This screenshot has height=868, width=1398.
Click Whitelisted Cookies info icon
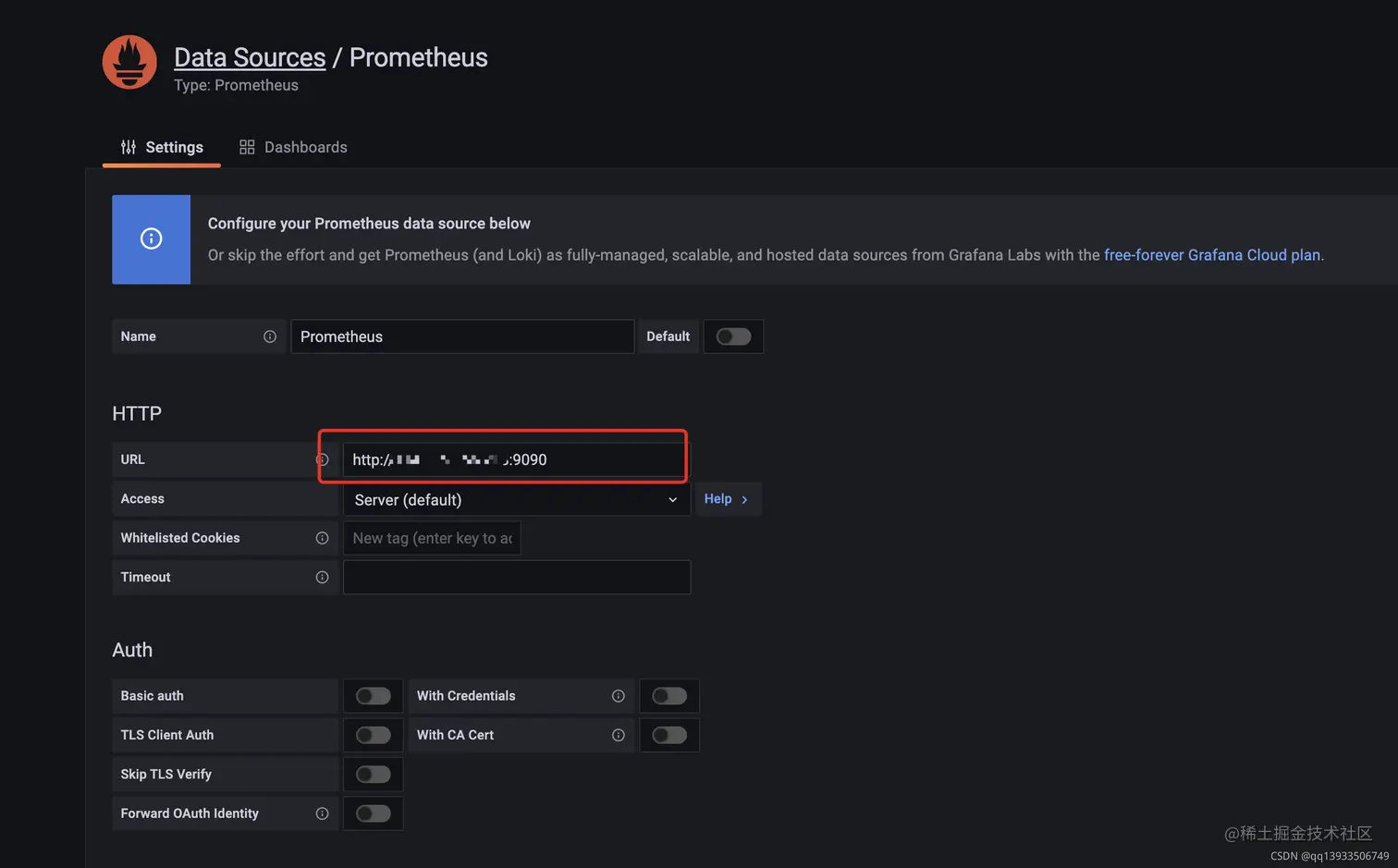click(x=322, y=538)
